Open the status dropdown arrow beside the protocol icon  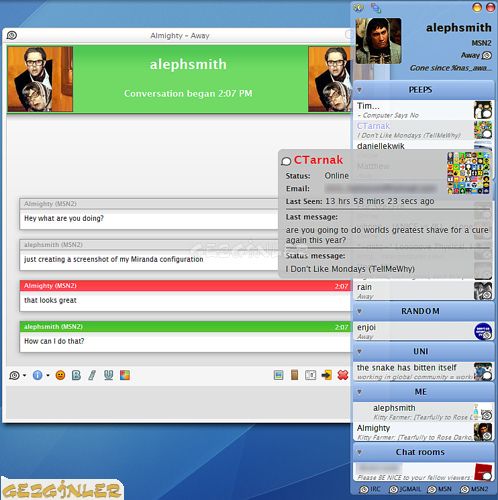coord(25,376)
